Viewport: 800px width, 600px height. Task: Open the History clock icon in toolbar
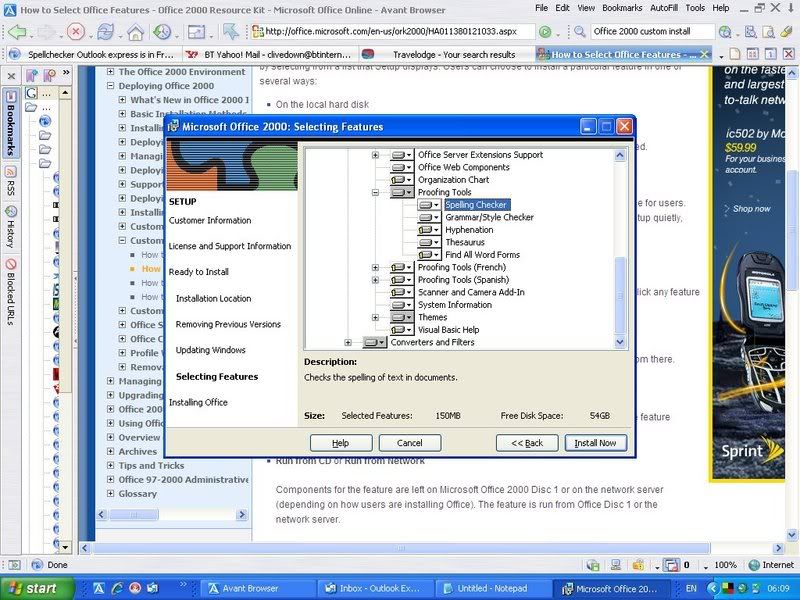(x=162, y=32)
